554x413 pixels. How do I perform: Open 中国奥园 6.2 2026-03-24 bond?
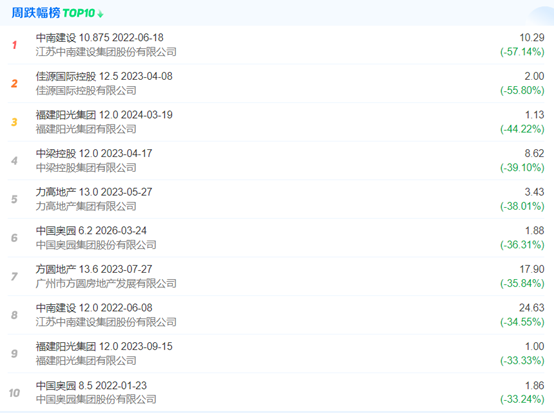pos(91,230)
